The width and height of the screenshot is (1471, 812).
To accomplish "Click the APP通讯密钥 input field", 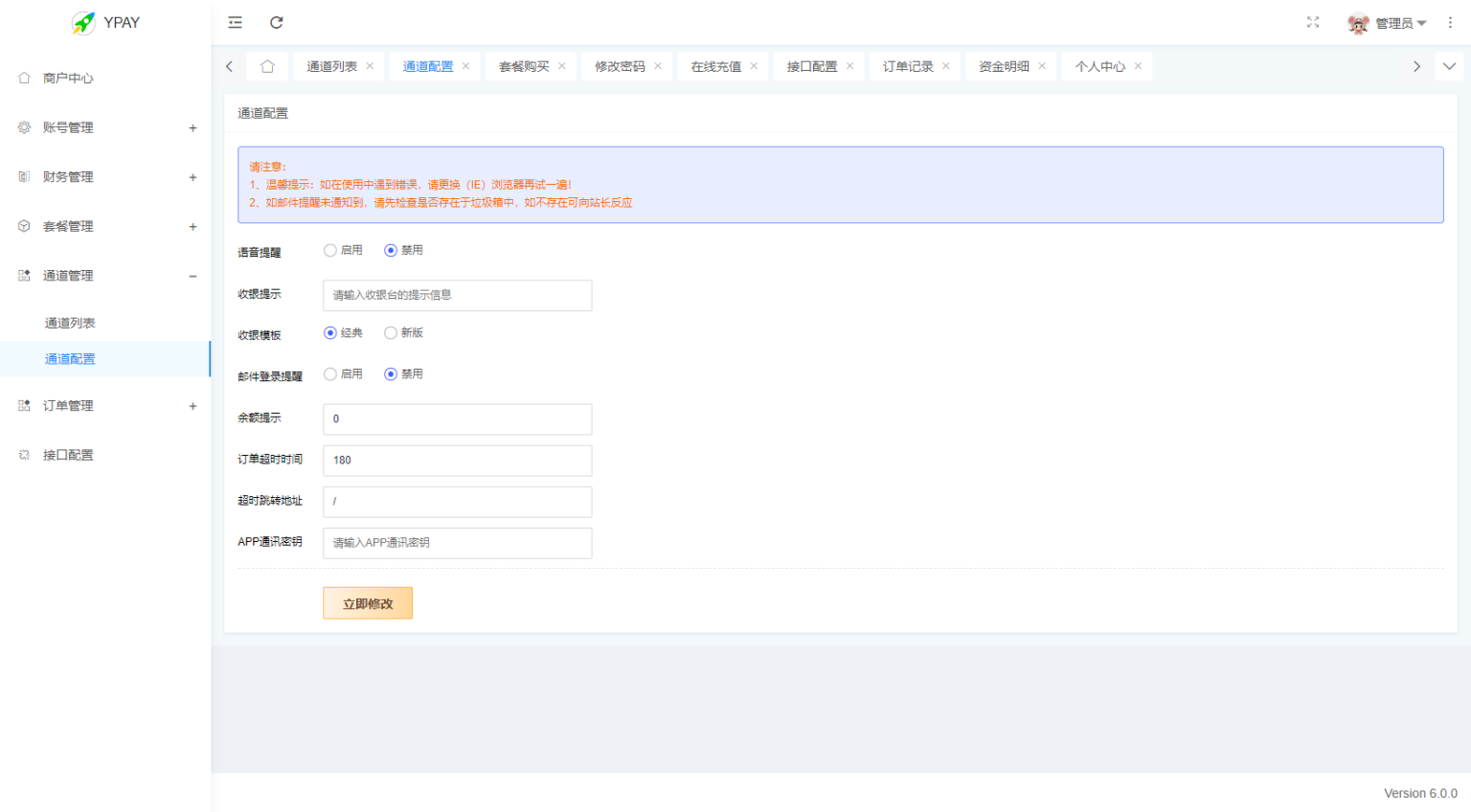I will [x=457, y=543].
